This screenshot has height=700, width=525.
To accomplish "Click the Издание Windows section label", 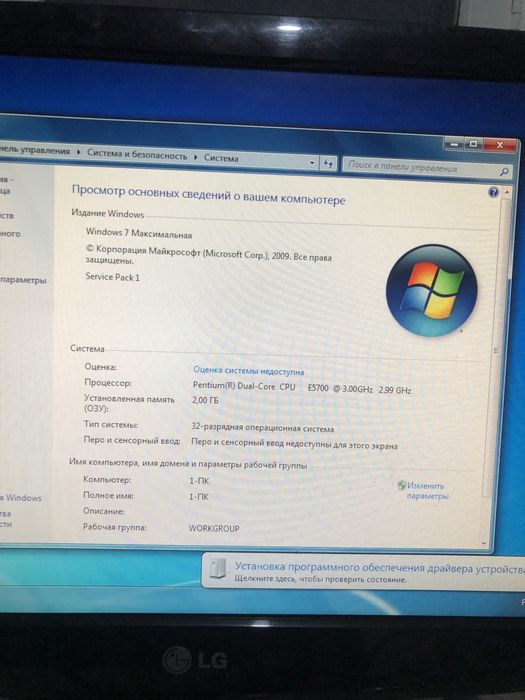I will tap(108, 213).
